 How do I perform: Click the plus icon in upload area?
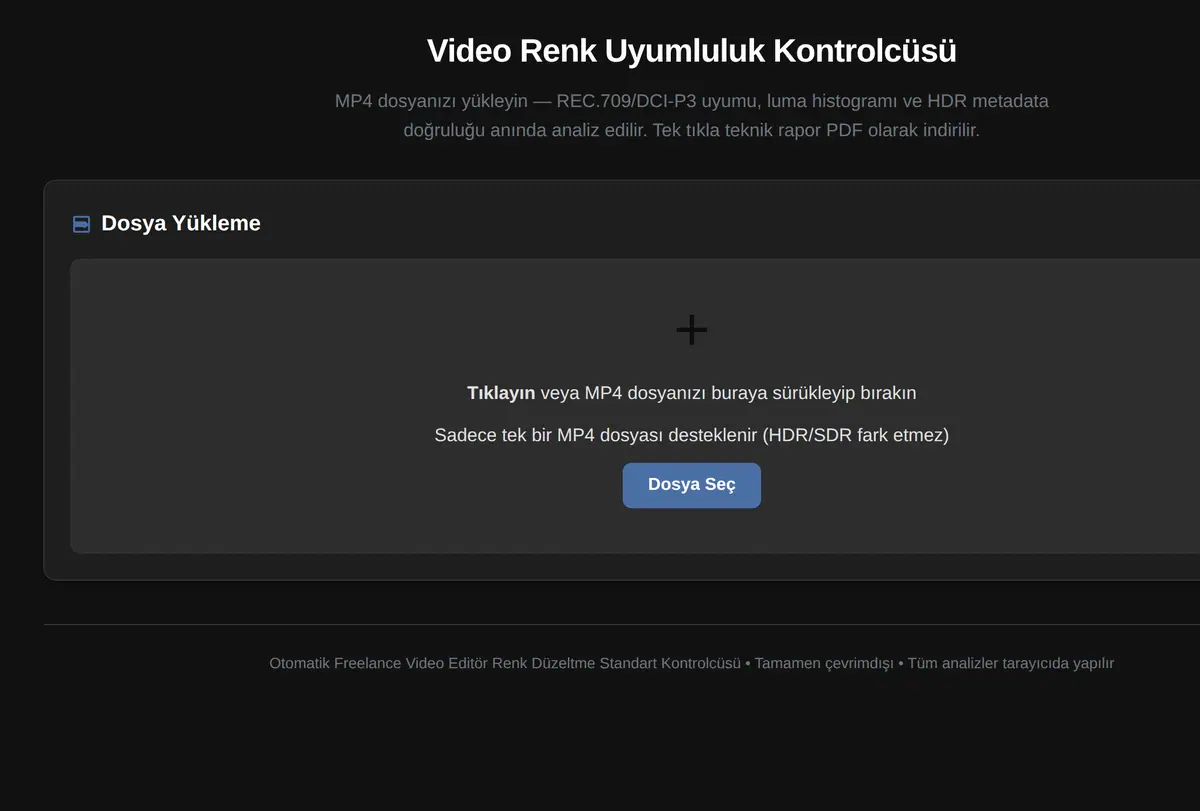coord(692,329)
